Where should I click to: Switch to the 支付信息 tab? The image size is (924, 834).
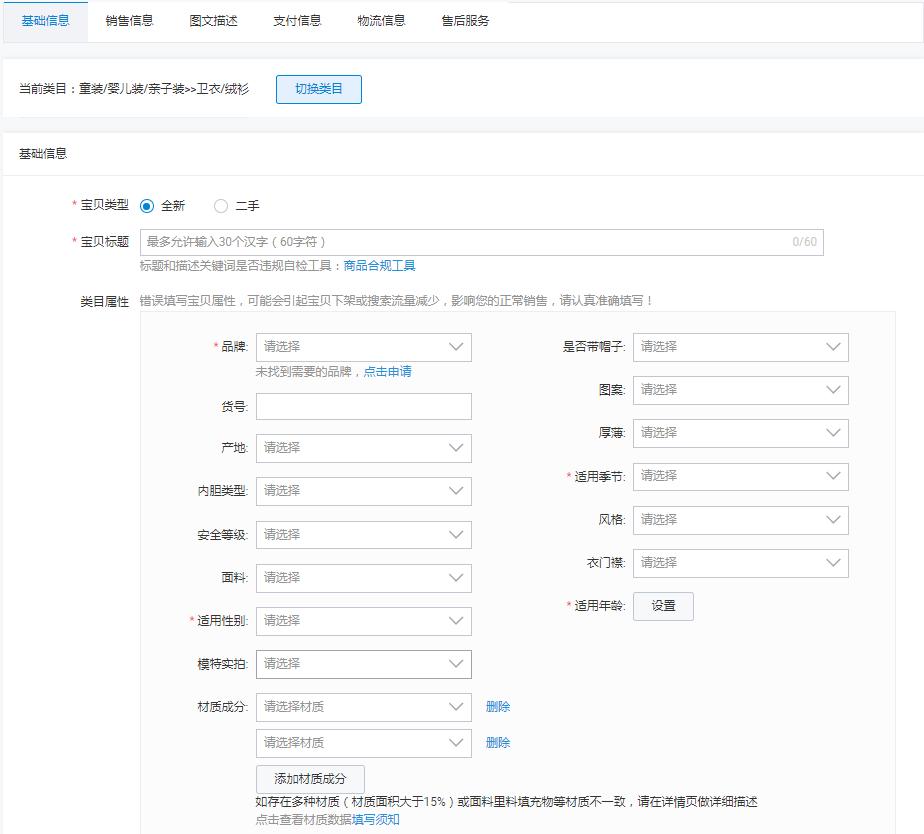click(297, 19)
